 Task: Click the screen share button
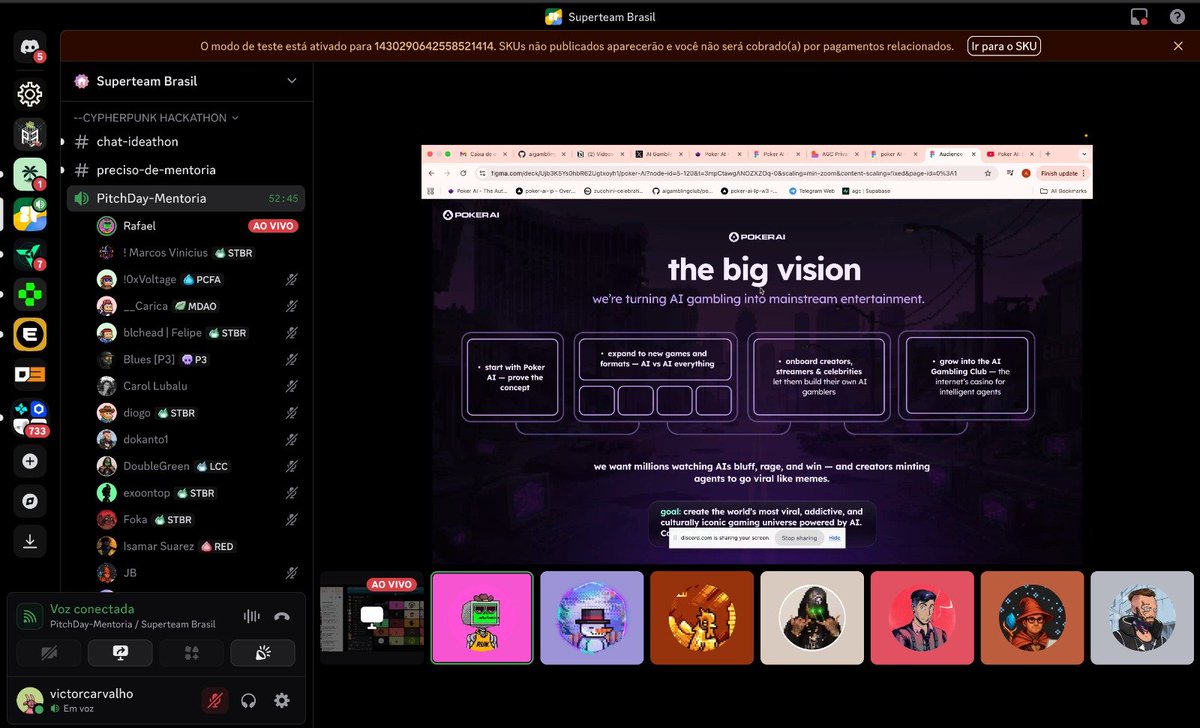120,653
